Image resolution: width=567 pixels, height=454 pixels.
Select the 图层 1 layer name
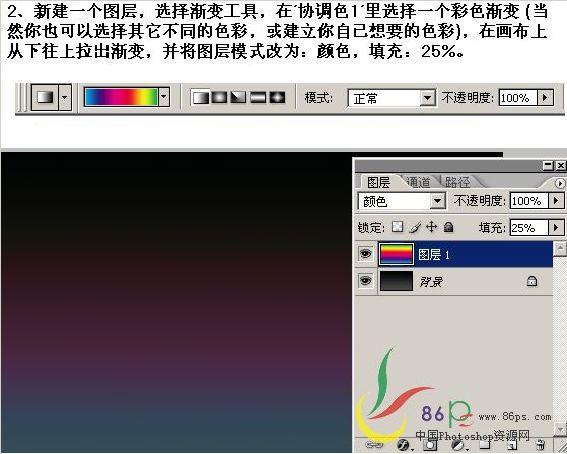click(x=434, y=255)
